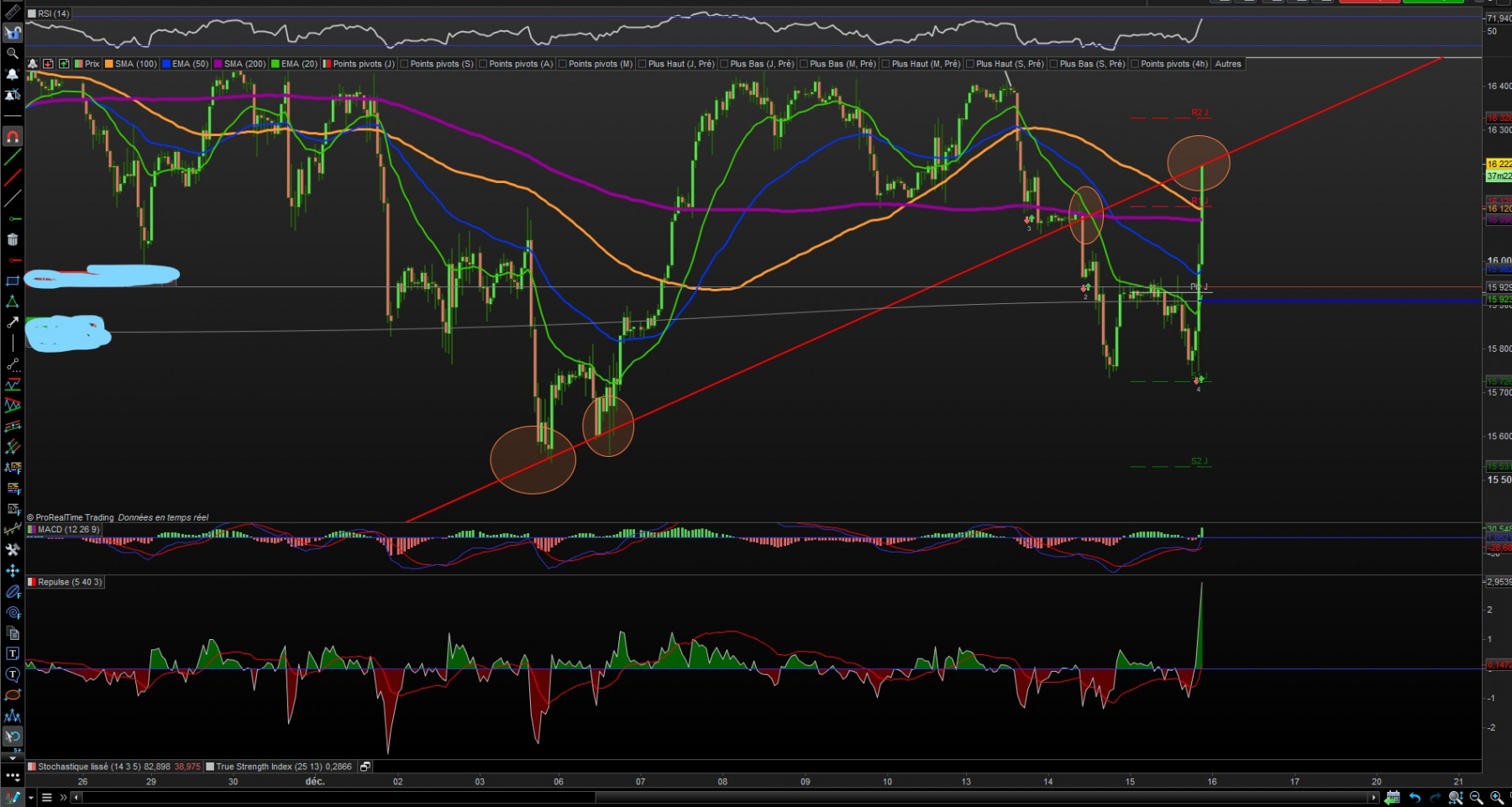Viewport: 1512px width, 807px height.
Task: Open the go-to-date calendar icon
Action: point(1392,797)
